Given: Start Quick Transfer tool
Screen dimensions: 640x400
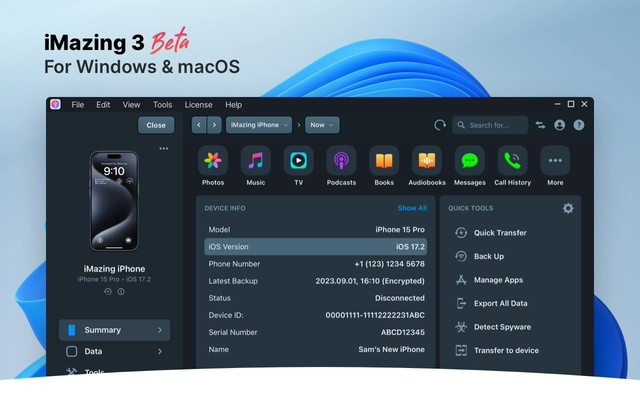Looking at the screenshot, I should pyautogui.click(x=500, y=233).
